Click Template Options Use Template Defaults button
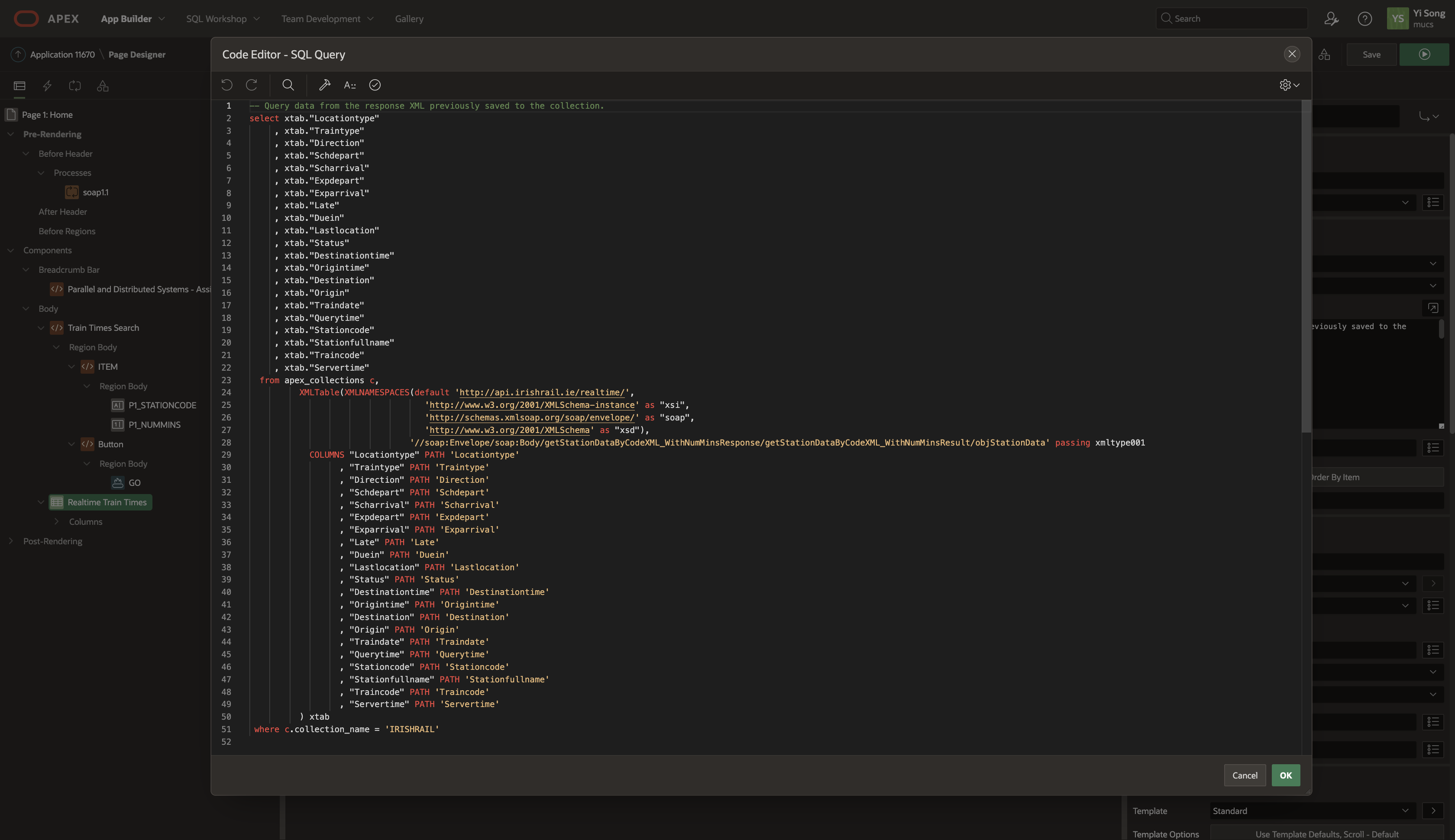The image size is (1455, 840). pyautogui.click(x=1326, y=834)
